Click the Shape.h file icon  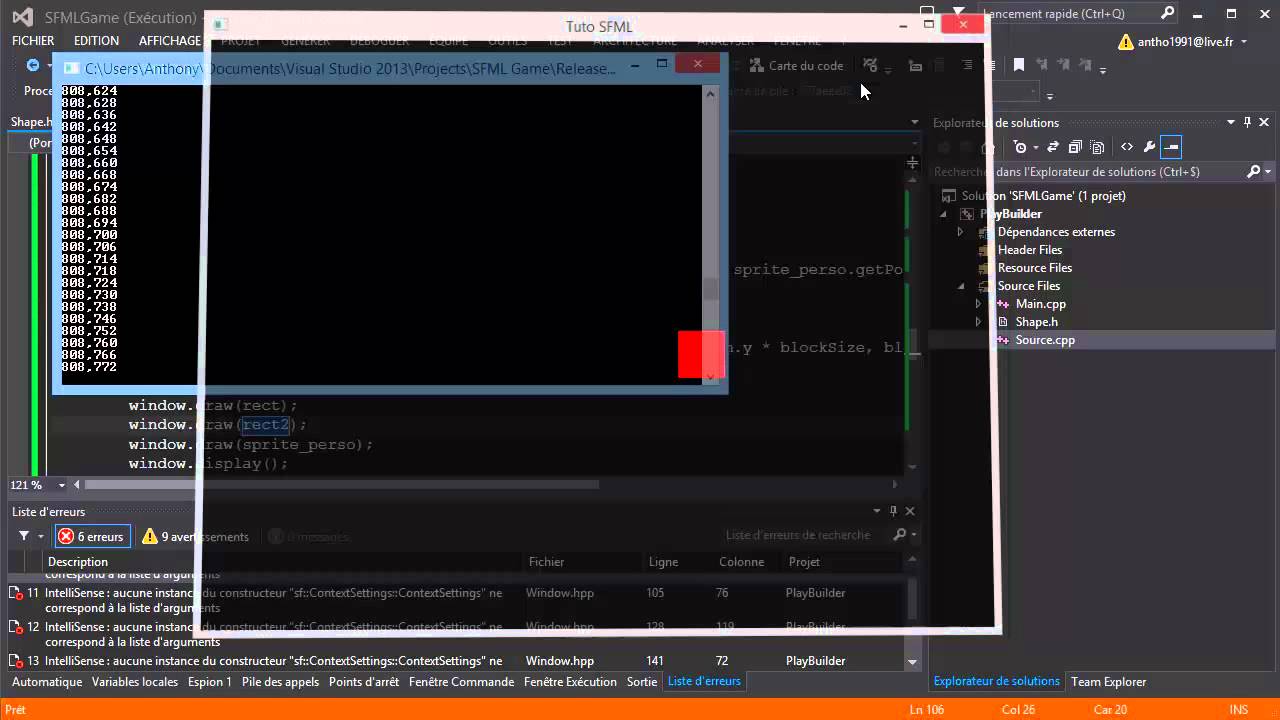[x=1003, y=322]
